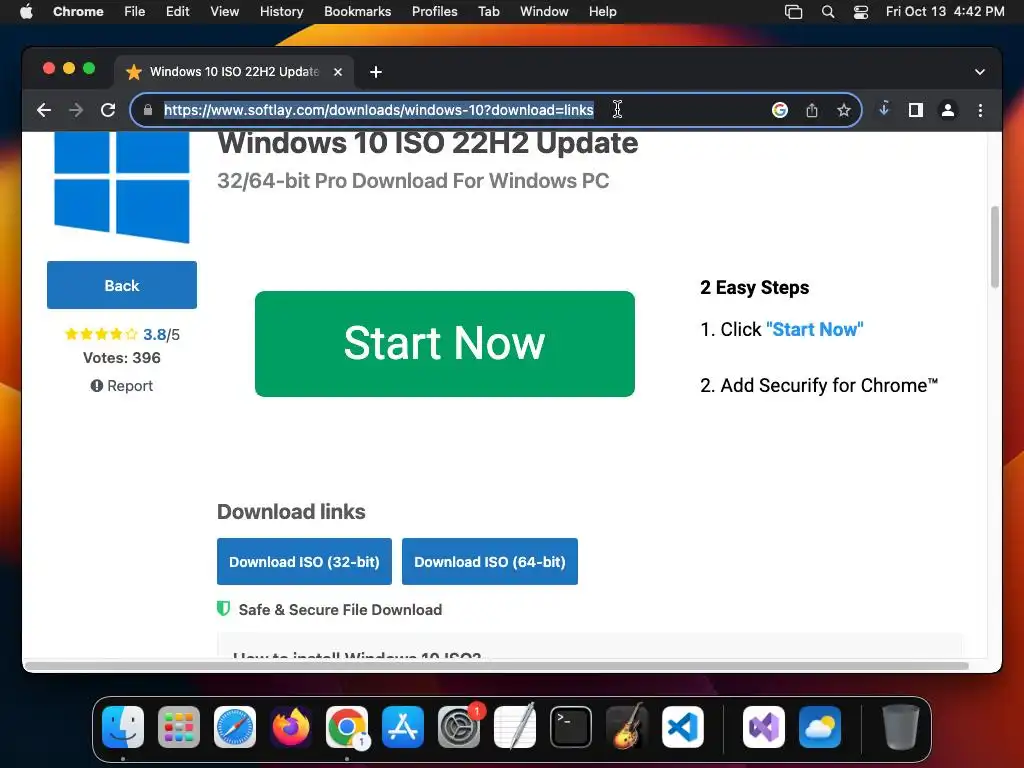
Task: Open the share icon in address bar
Action: pos(812,110)
